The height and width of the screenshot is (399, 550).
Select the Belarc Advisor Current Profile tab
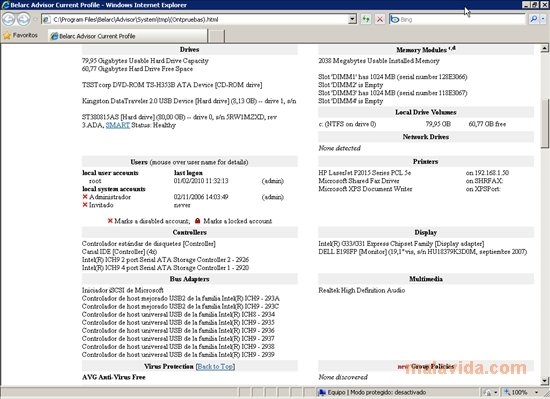[x=128, y=36]
